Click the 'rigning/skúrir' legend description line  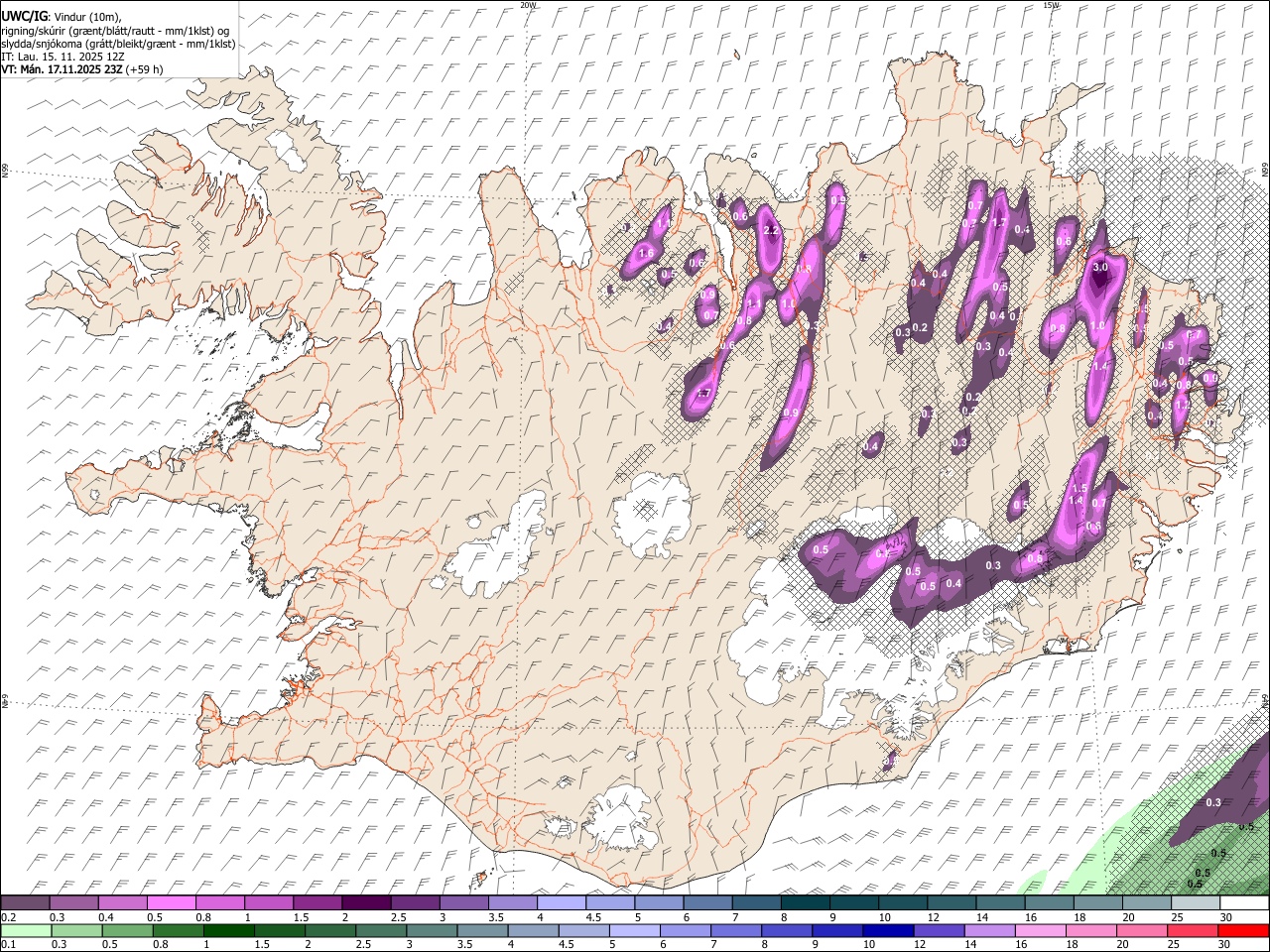[115, 31]
